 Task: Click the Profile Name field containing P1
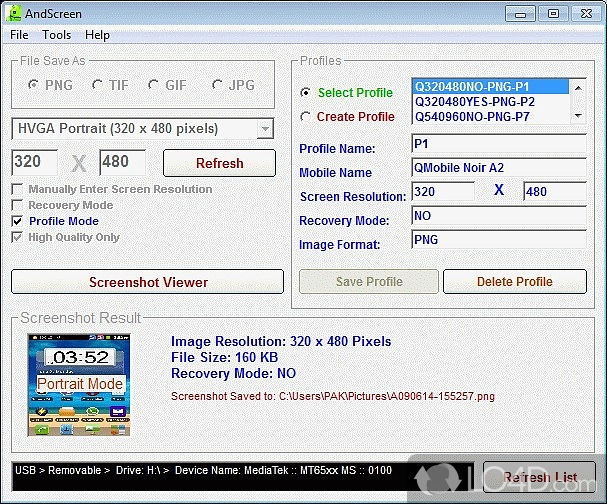(x=499, y=144)
